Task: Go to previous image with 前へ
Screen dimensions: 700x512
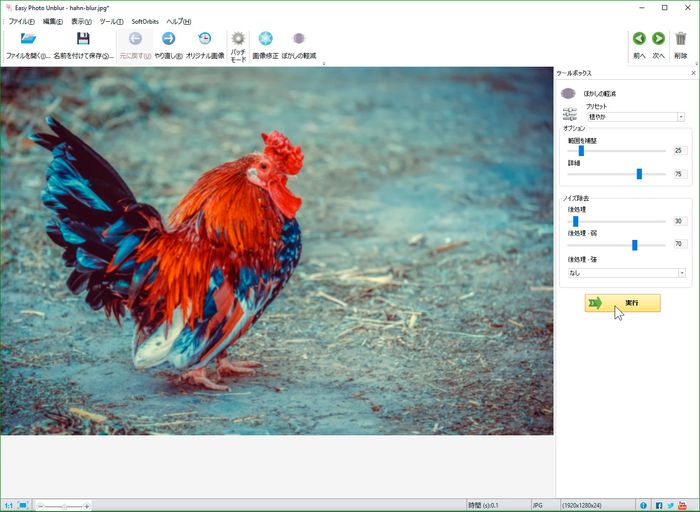Action: 639,39
